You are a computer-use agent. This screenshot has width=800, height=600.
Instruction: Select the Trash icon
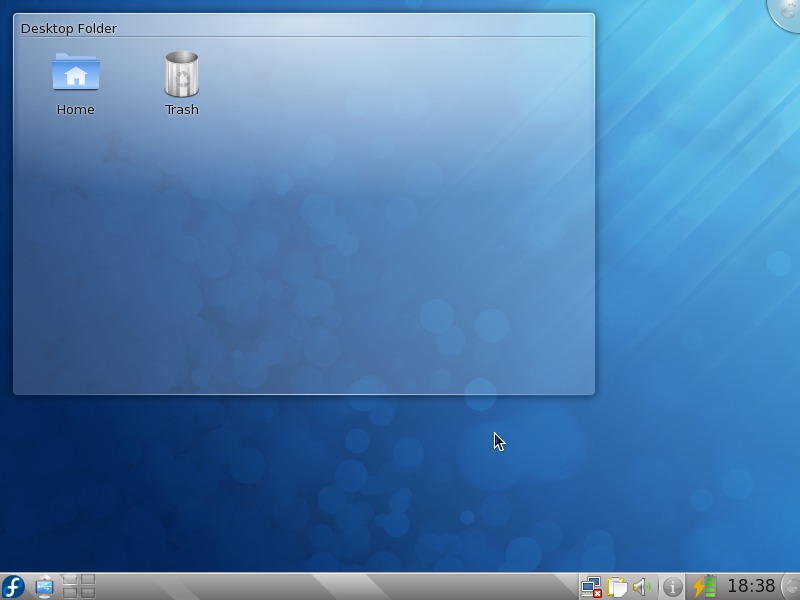182,74
